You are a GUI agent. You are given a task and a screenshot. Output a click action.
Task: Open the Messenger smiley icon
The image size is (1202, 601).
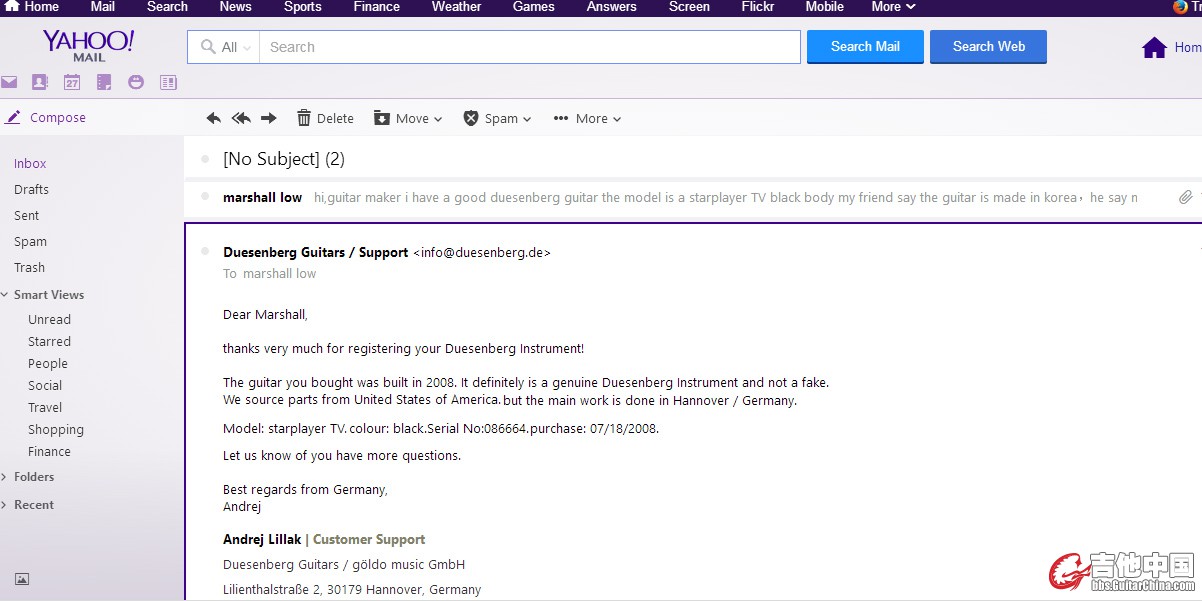click(136, 82)
